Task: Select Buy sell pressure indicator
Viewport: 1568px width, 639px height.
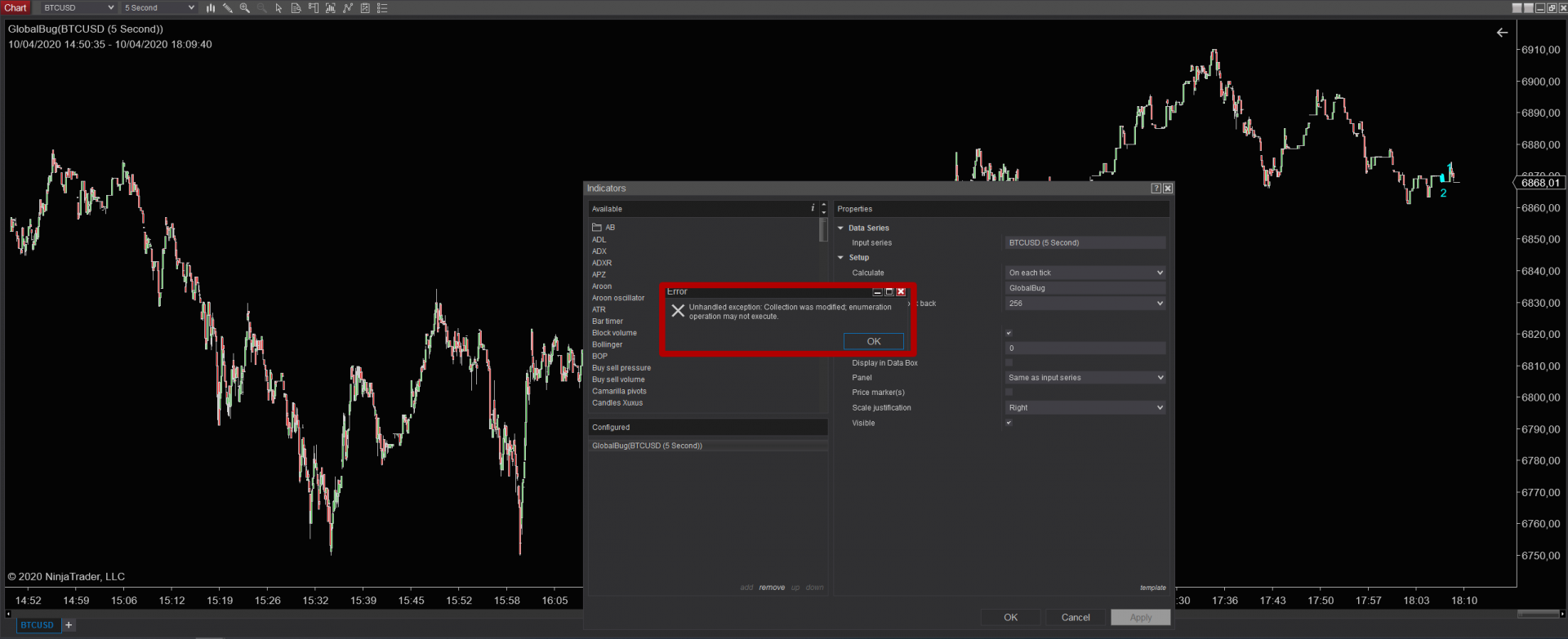Action: pyautogui.click(x=621, y=368)
